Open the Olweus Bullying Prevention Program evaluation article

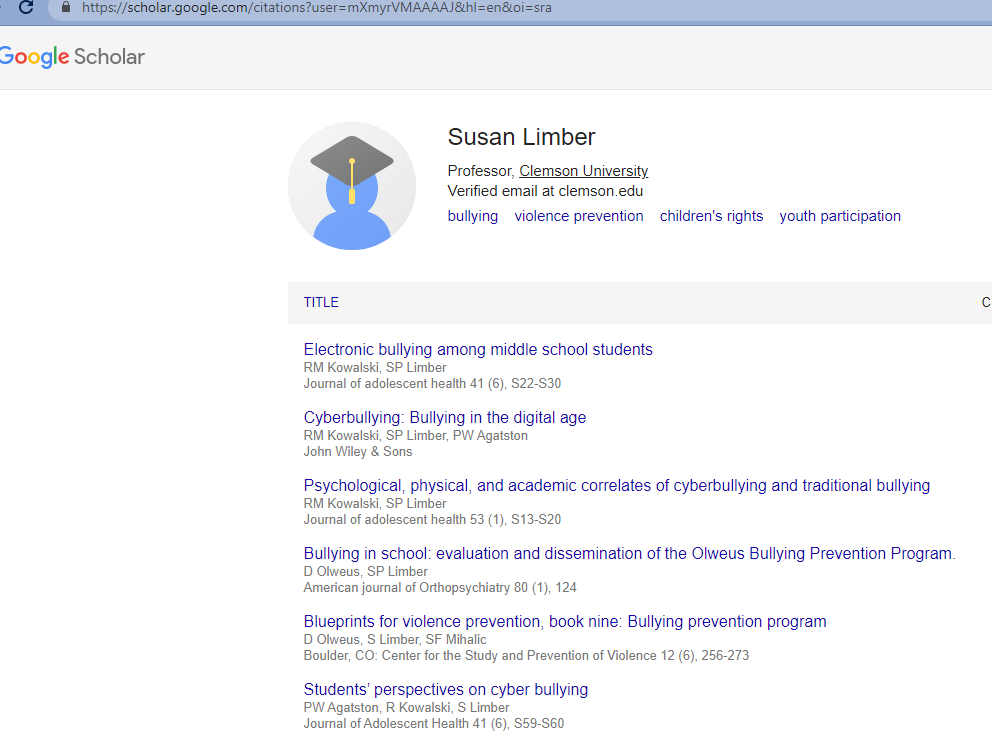629,554
